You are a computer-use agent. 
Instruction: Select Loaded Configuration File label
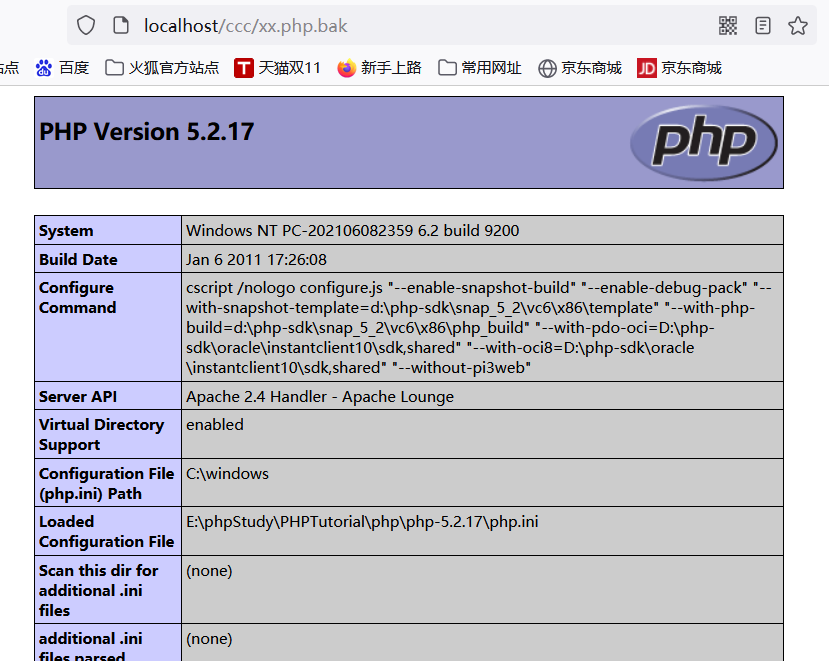pyautogui.click(x=106, y=531)
